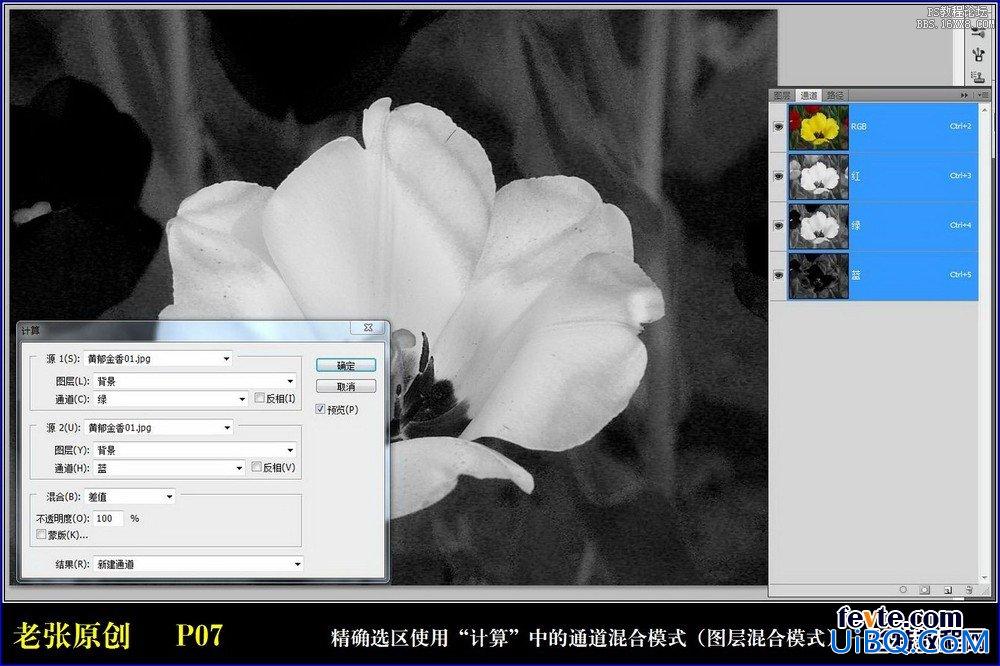Screen dimensions: 1000x666
Task: Click the 取消 cancel button
Action: pos(346,387)
